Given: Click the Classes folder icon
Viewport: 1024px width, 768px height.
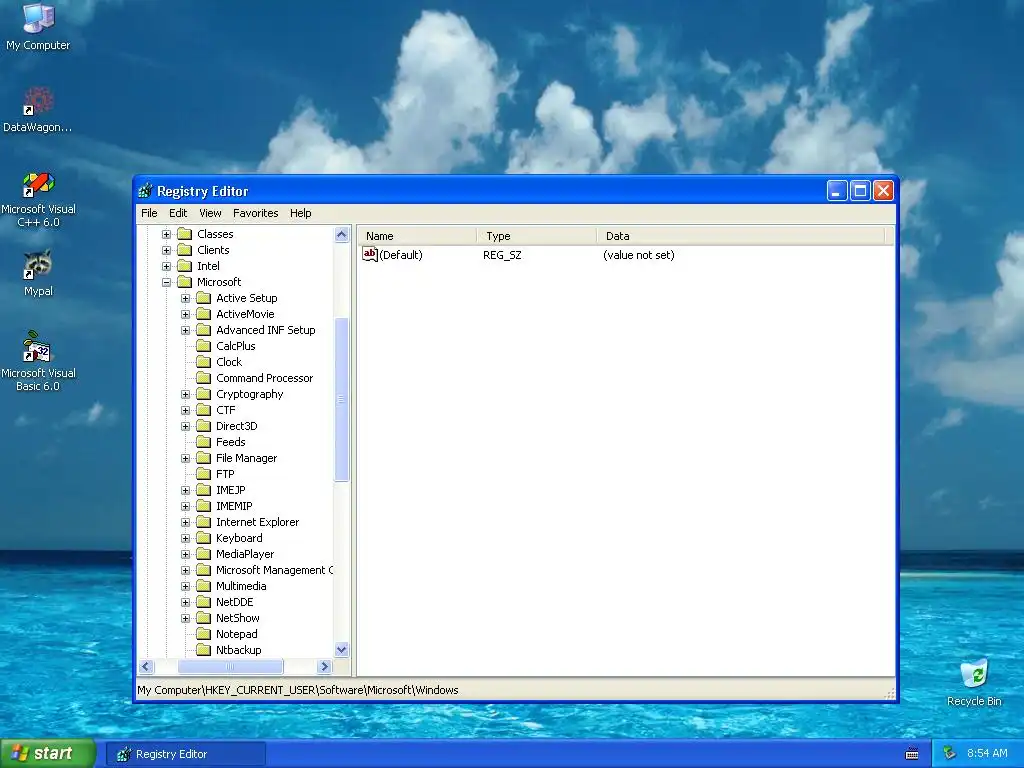Looking at the screenshot, I should (x=185, y=234).
